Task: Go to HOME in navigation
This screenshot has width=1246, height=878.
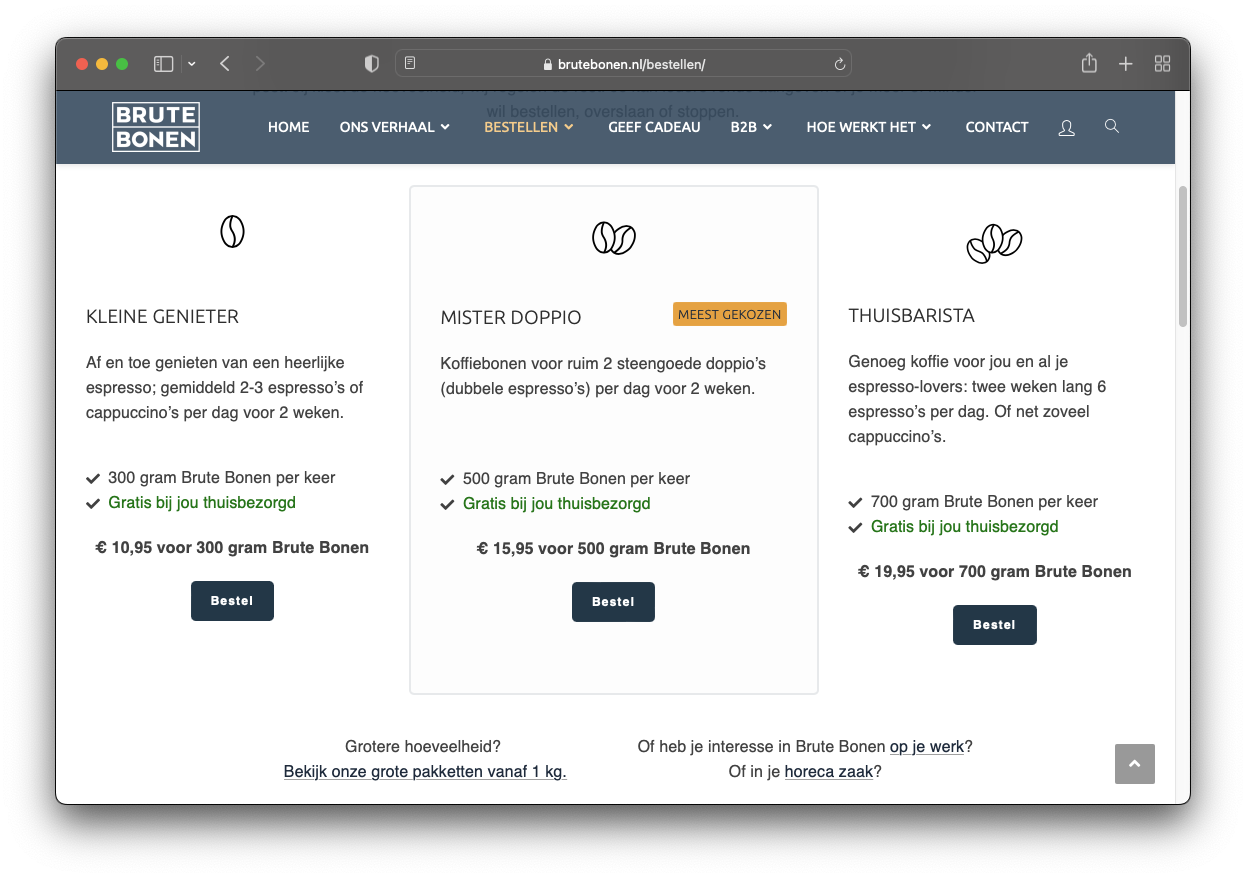Action: click(288, 127)
